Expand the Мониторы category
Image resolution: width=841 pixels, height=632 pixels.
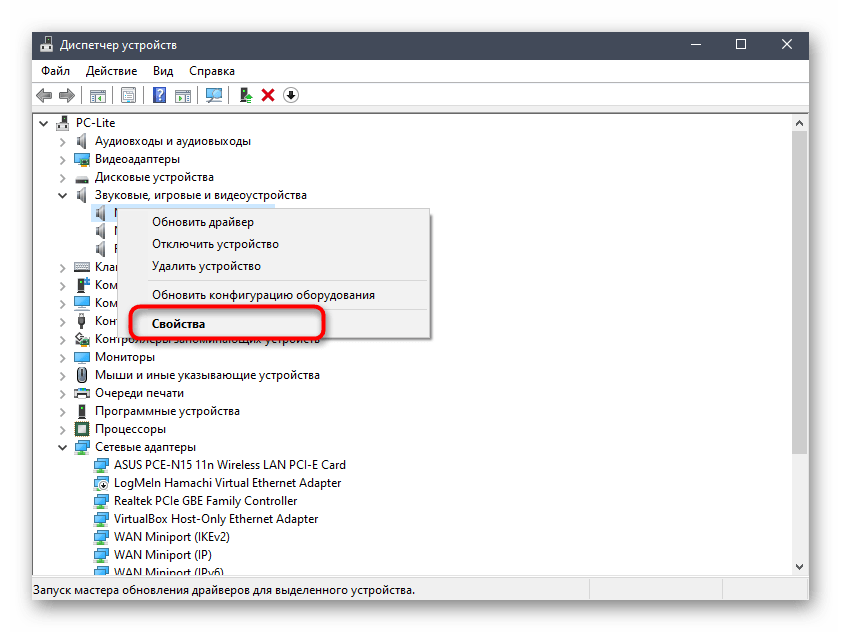coord(62,357)
